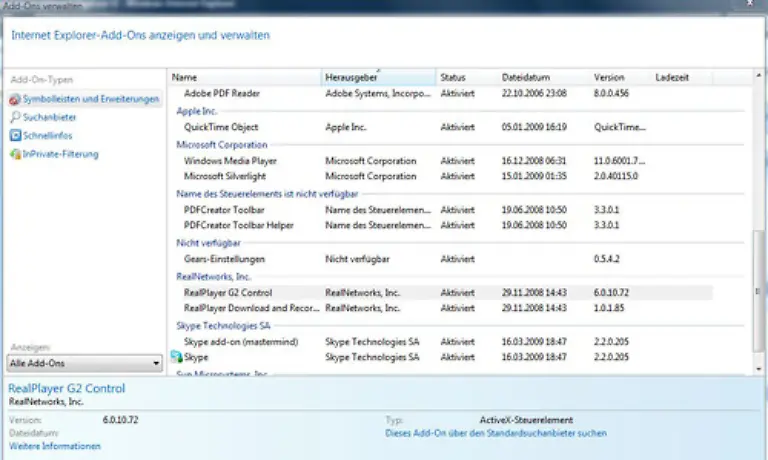This screenshot has height=460, width=768.
Task: Click the InPrivate-Filterung icon
Action: (x=15, y=154)
